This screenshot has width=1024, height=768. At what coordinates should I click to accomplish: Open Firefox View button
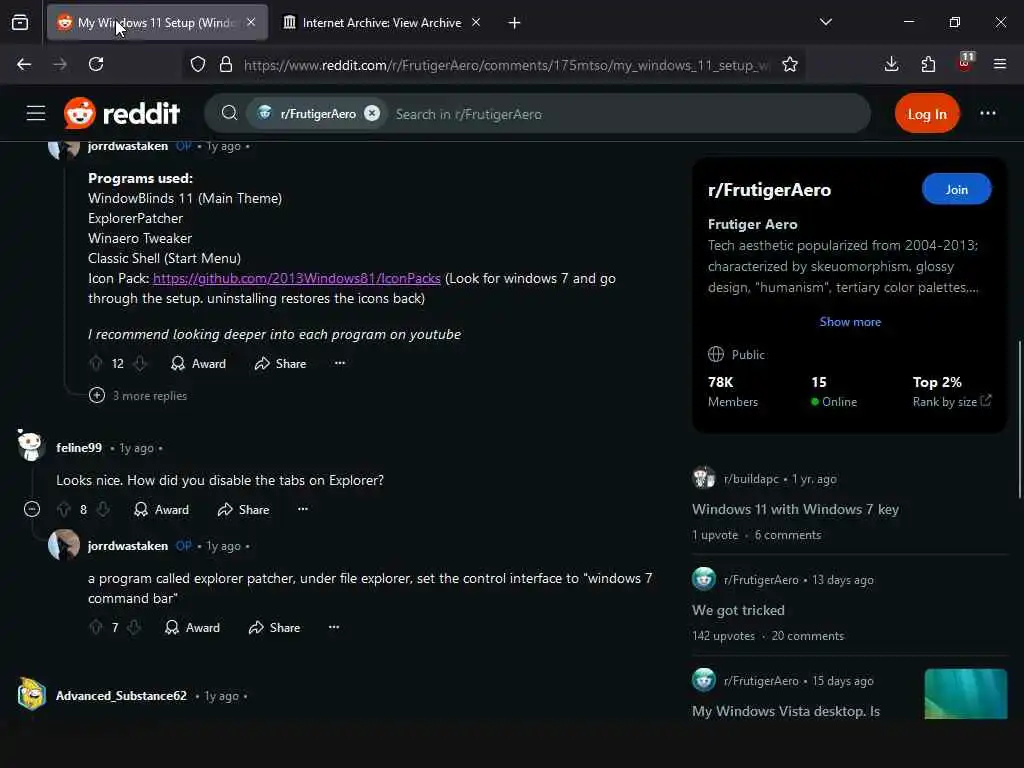[20, 23]
